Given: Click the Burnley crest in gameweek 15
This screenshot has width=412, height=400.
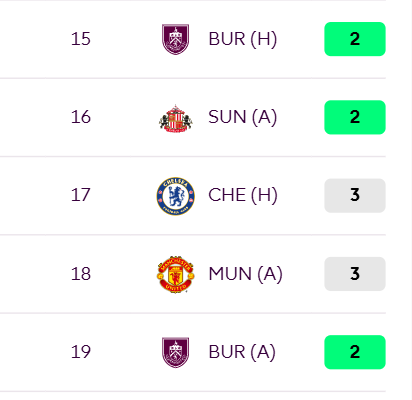Looking at the screenshot, I should (x=175, y=39).
